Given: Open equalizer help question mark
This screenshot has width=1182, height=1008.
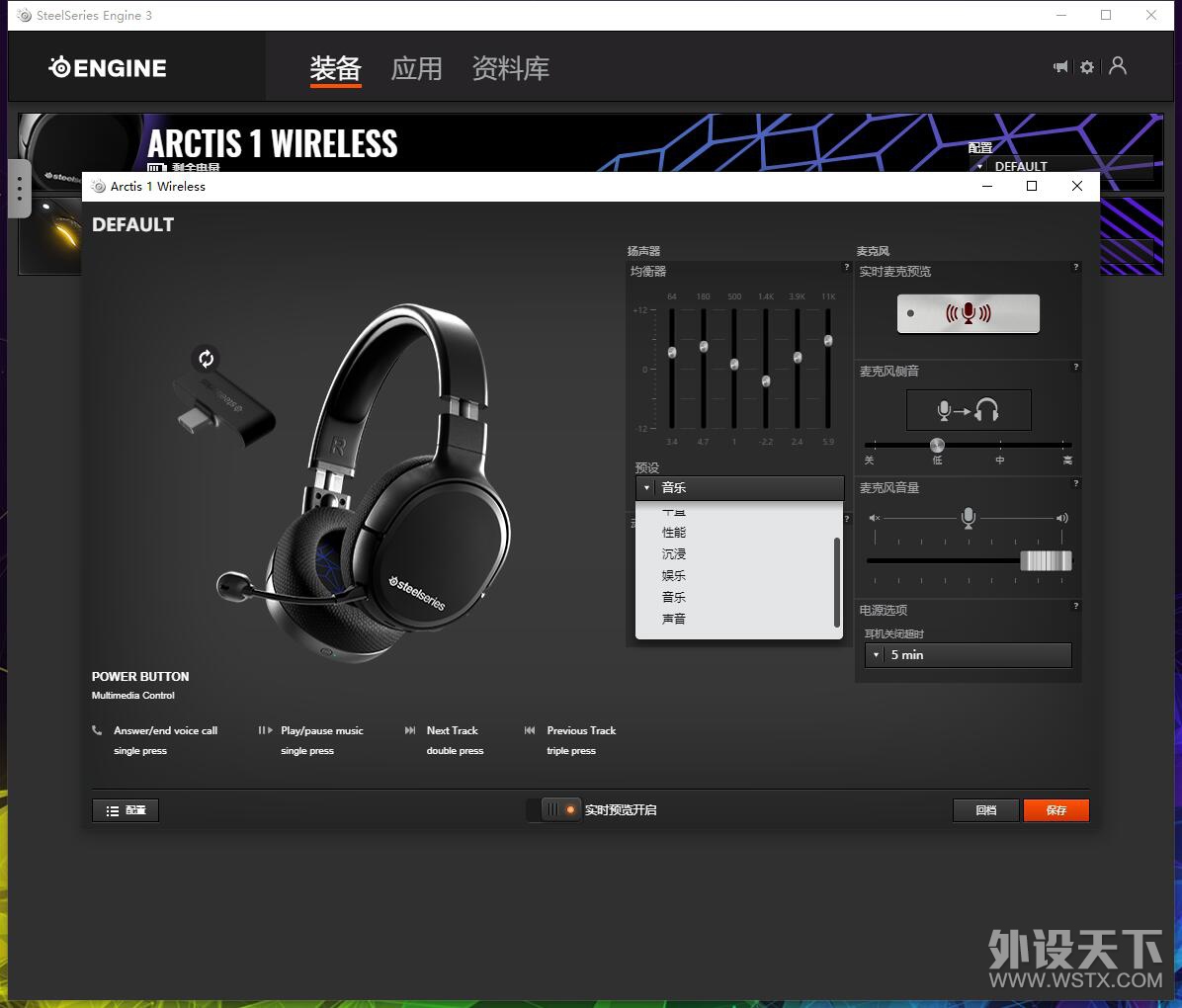Looking at the screenshot, I should pyautogui.click(x=847, y=267).
